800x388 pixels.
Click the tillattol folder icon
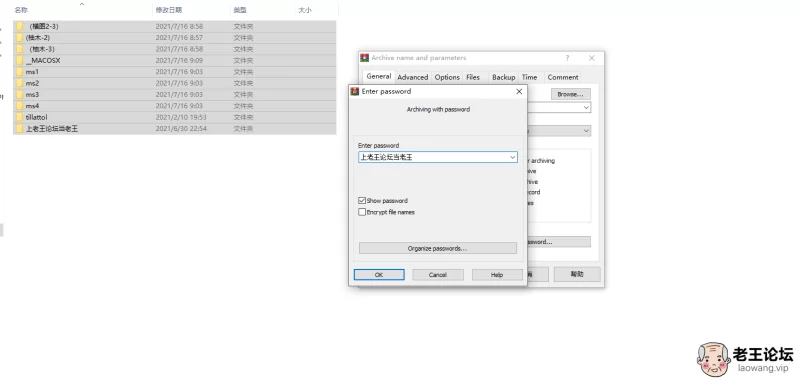click(x=20, y=117)
